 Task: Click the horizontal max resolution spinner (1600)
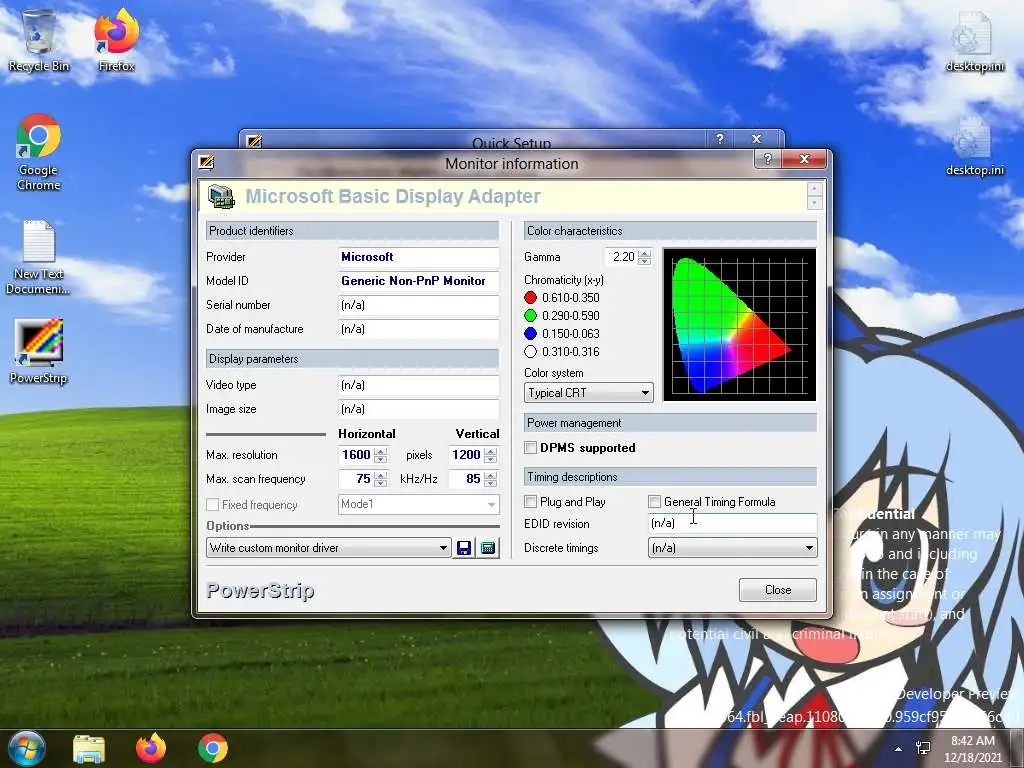pyautogui.click(x=381, y=455)
